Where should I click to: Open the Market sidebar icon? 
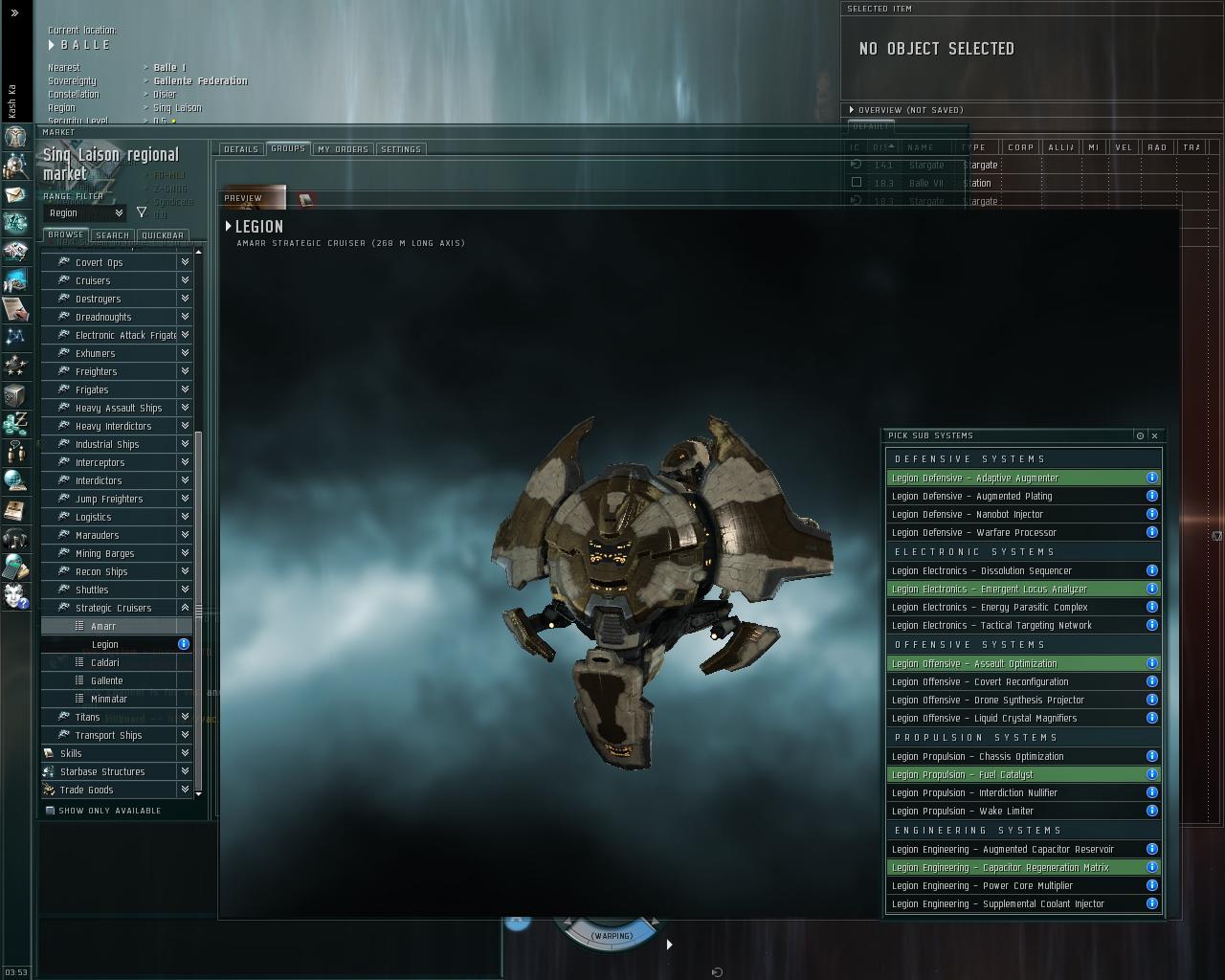point(15,252)
